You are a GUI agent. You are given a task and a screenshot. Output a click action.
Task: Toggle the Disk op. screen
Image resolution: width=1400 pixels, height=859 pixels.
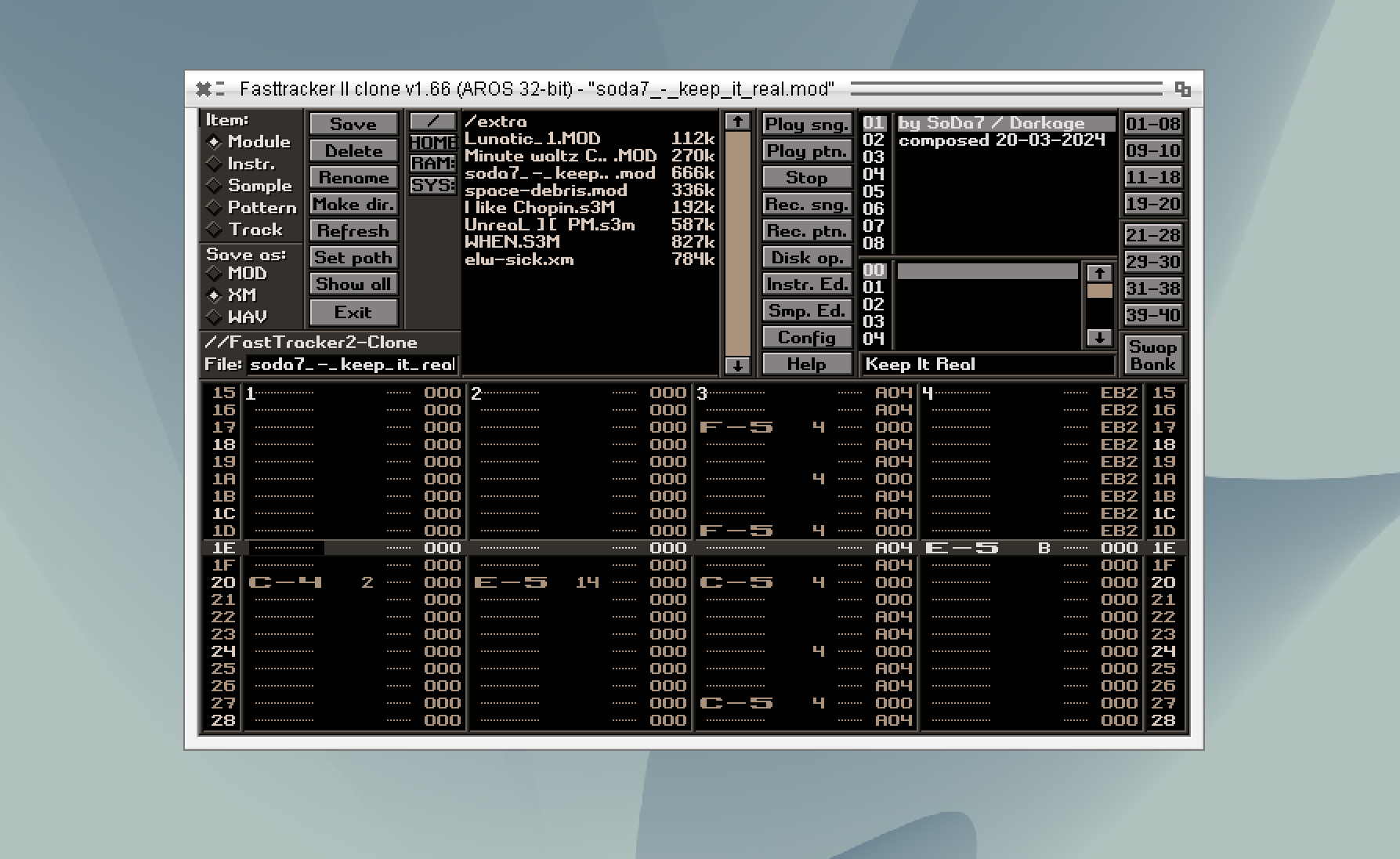tap(806, 257)
